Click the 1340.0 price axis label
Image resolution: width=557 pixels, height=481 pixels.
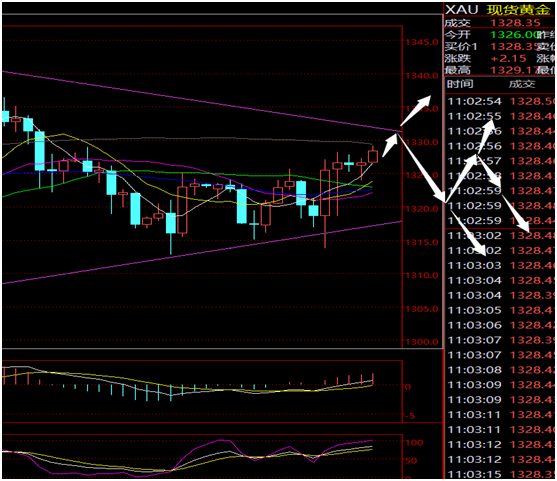point(422,76)
